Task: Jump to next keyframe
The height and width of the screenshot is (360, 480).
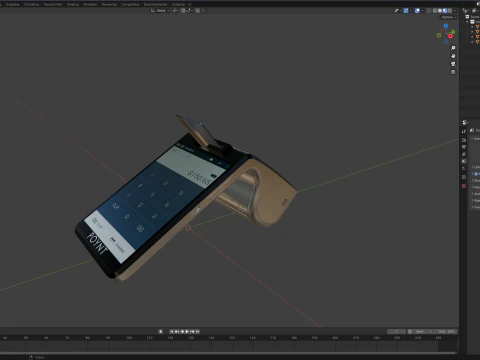Action: [192, 331]
